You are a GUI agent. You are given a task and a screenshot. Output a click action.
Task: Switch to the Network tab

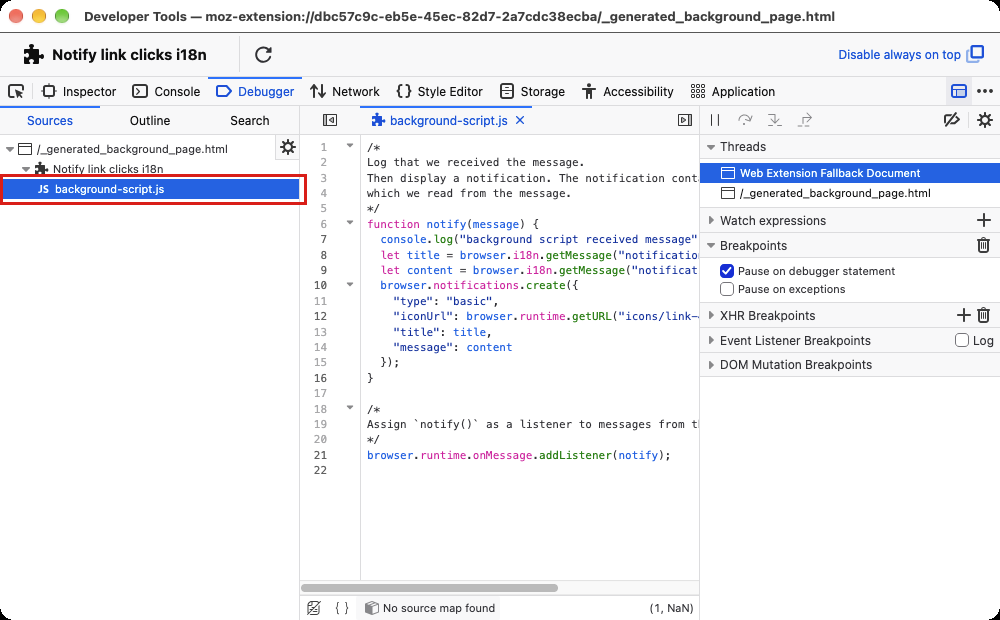[x=344, y=91]
